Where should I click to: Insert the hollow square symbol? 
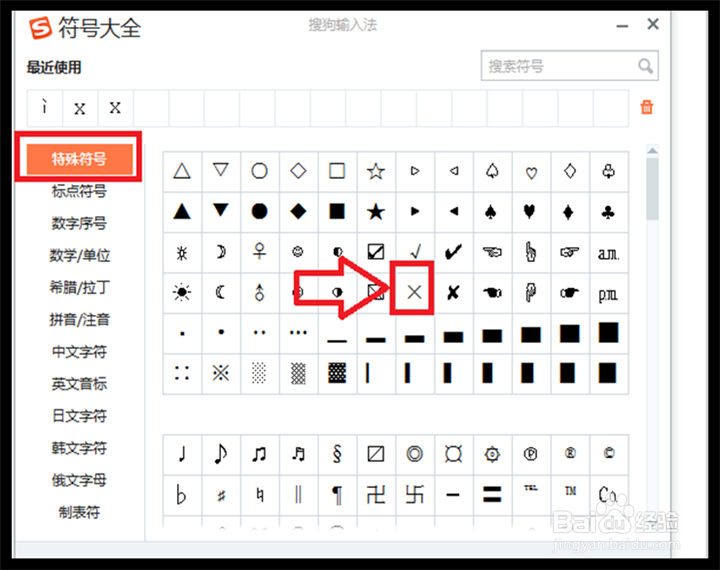337,171
